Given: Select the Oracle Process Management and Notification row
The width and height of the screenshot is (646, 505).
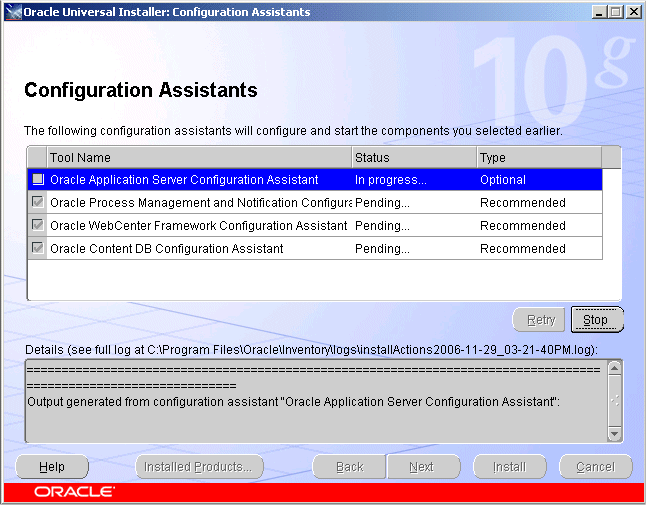Looking at the screenshot, I should pyautogui.click(x=315, y=202).
